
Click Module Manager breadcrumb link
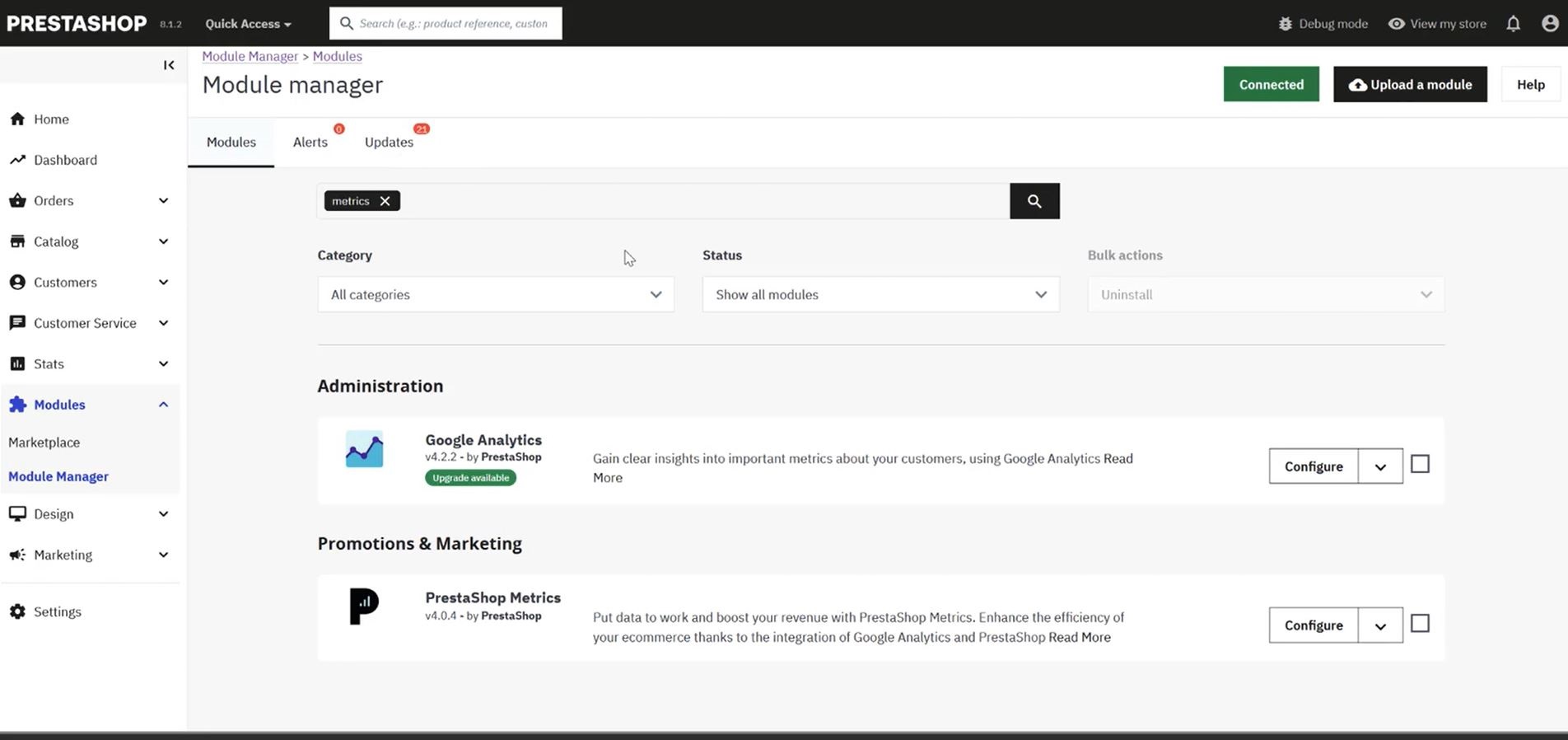[250, 56]
